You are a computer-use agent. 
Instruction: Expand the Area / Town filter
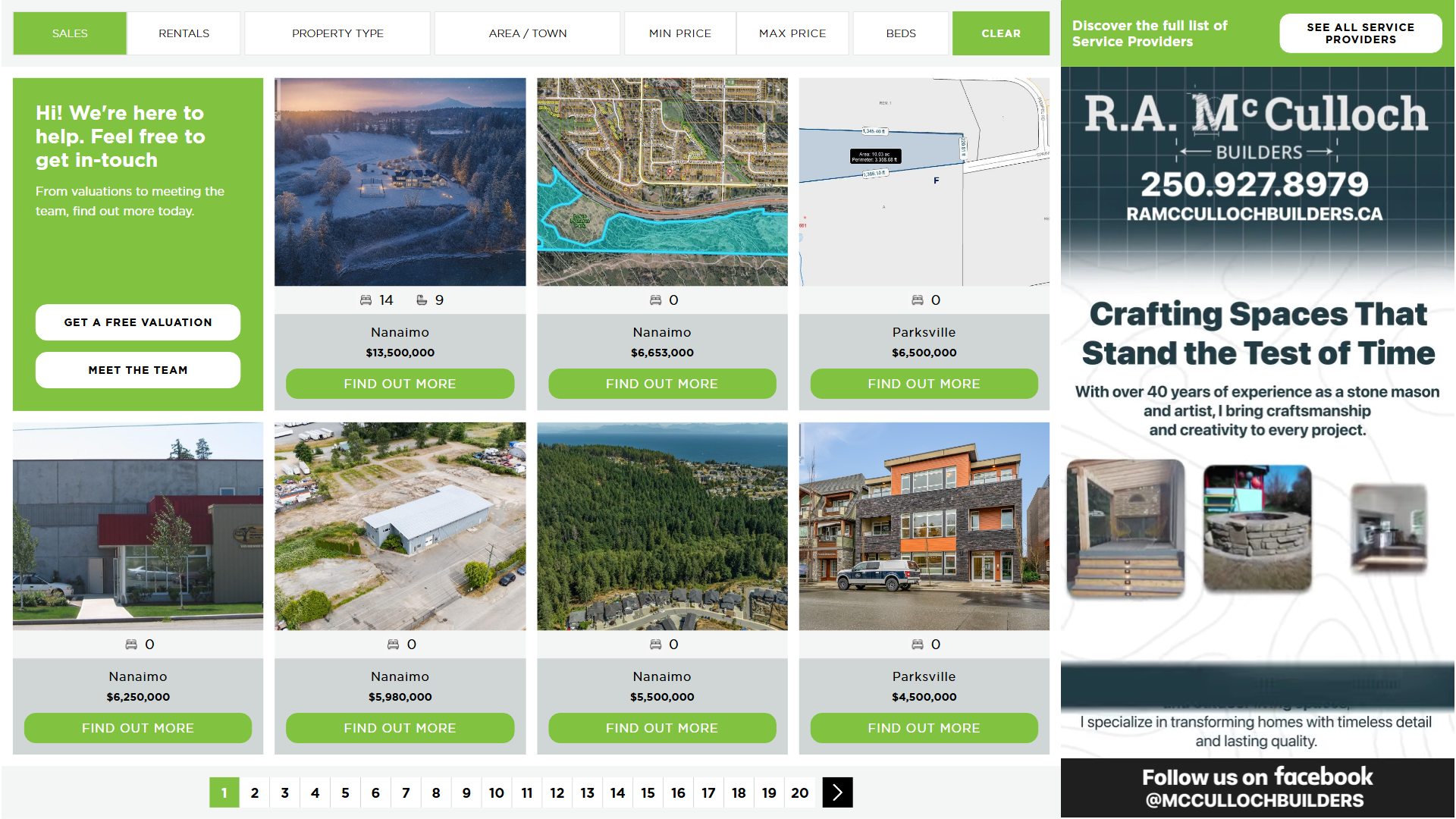(527, 33)
